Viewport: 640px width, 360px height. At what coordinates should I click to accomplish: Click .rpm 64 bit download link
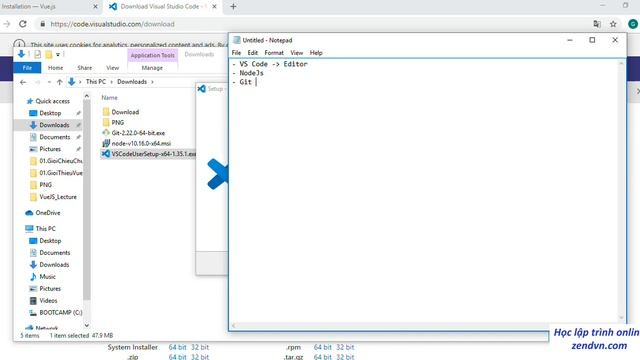tap(322, 347)
